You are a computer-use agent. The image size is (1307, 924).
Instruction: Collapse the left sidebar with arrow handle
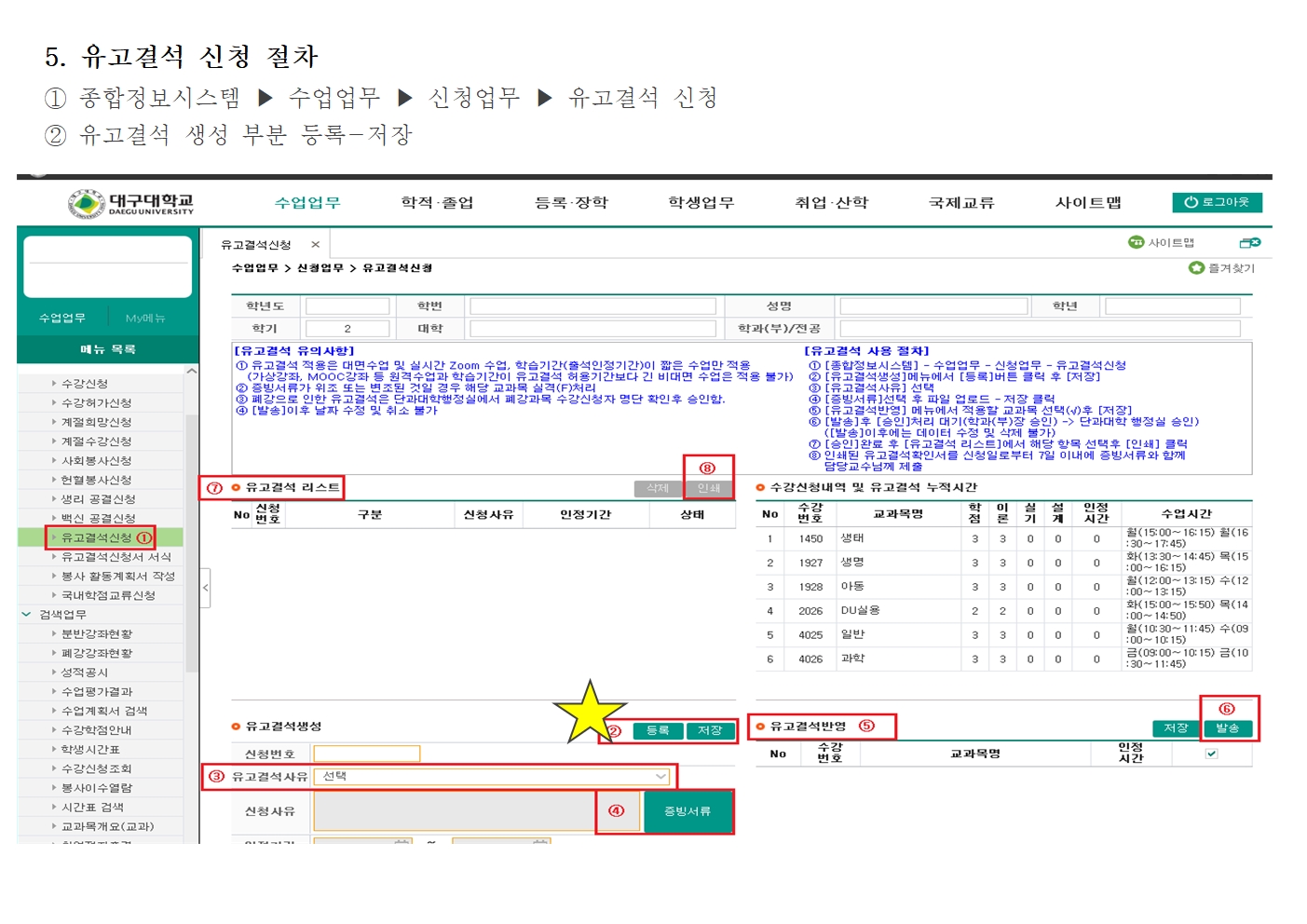click(x=205, y=588)
